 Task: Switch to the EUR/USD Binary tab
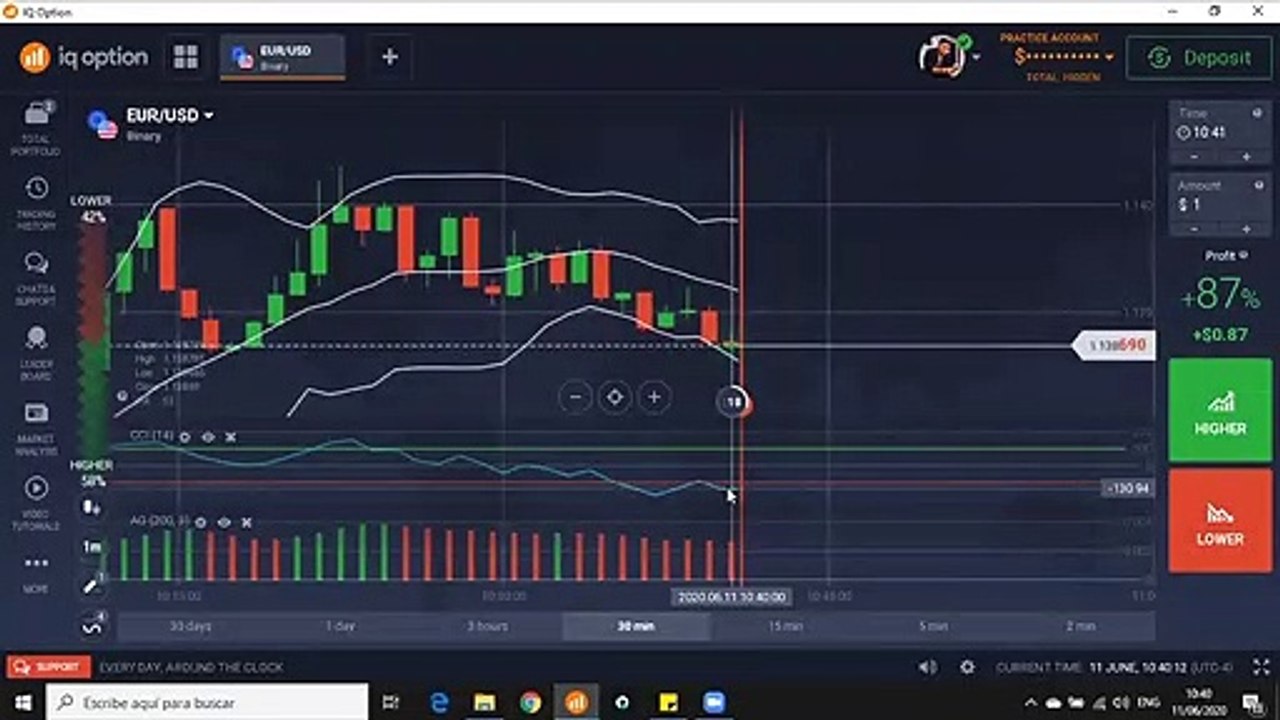click(x=283, y=57)
